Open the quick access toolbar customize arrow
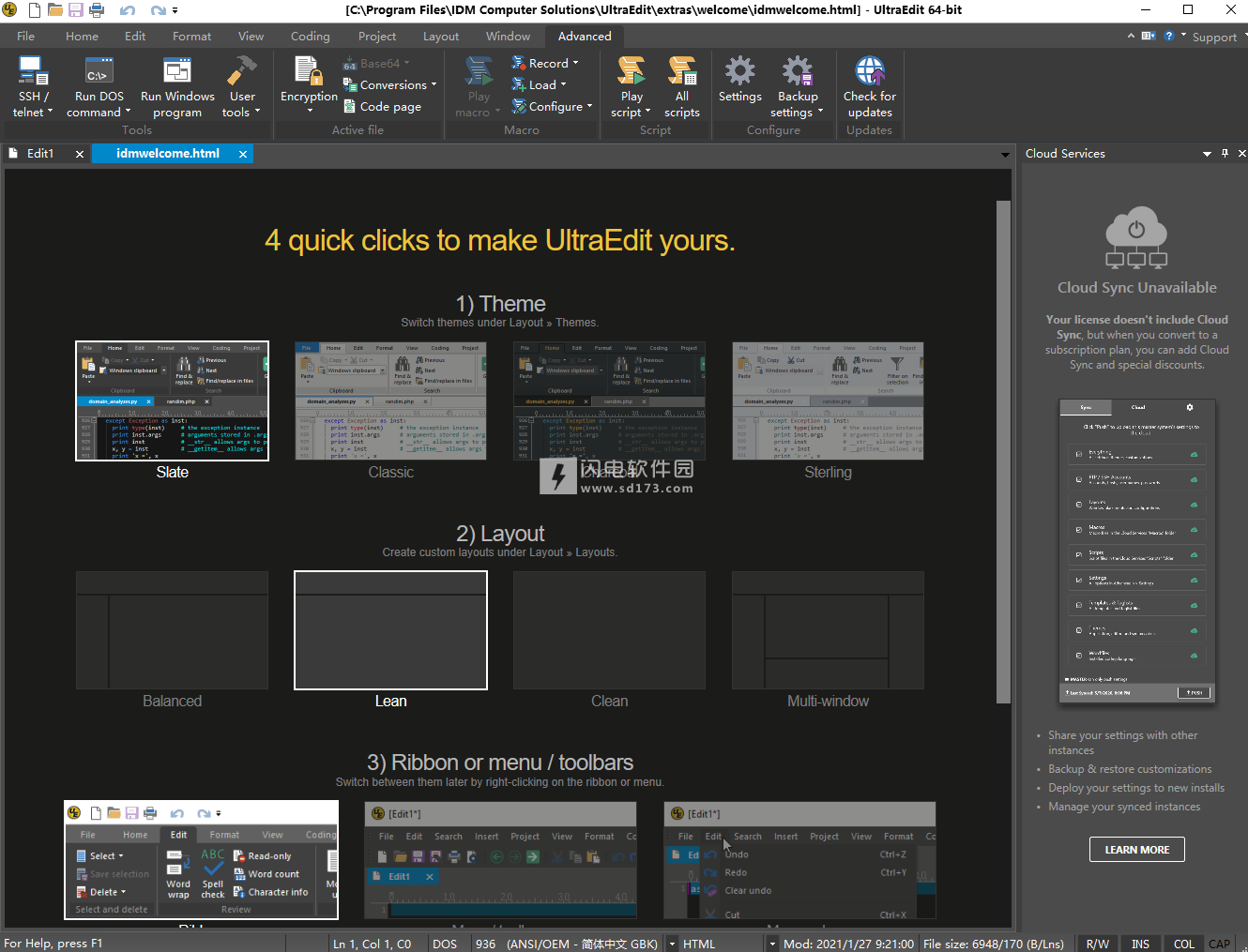This screenshot has height=952, width=1248. pos(175,11)
